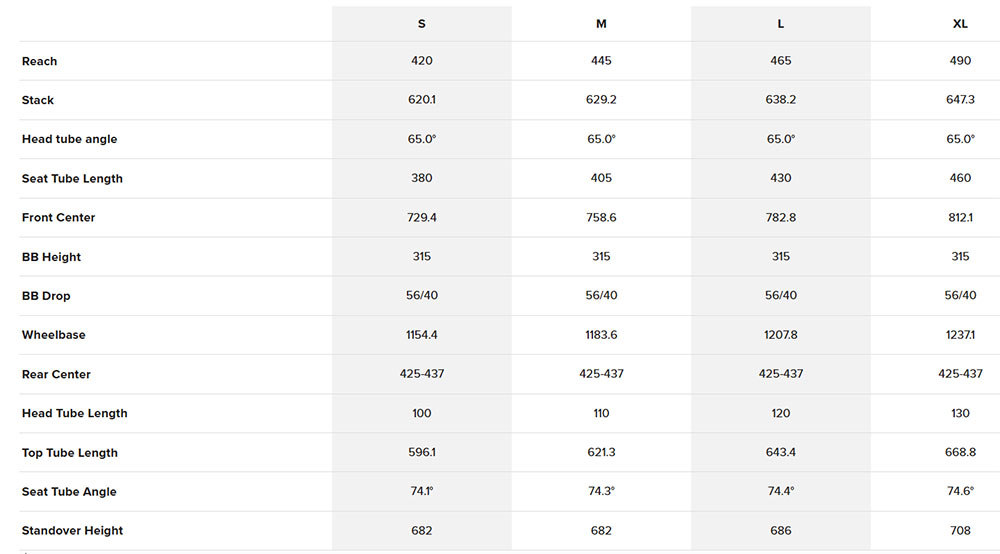This screenshot has height=554, width=1000.
Task: Click the BB Drop row label
Action: pyautogui.click(x=46, y=296)
